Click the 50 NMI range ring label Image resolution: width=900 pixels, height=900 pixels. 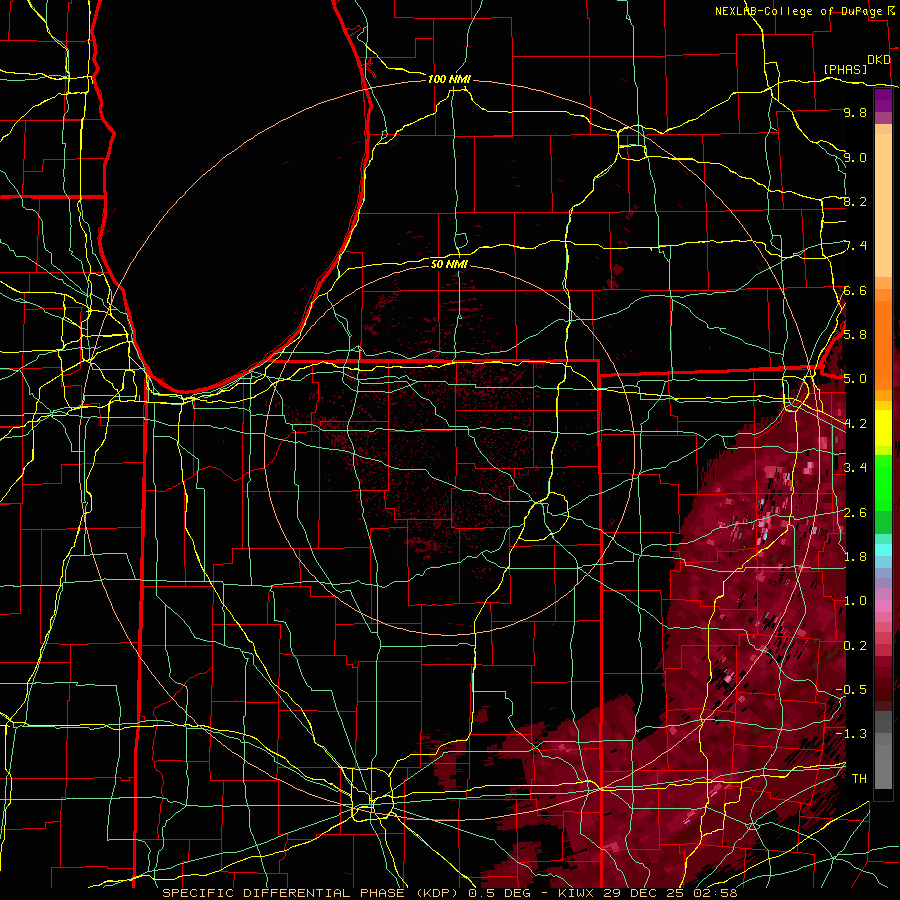click(449, 264)
